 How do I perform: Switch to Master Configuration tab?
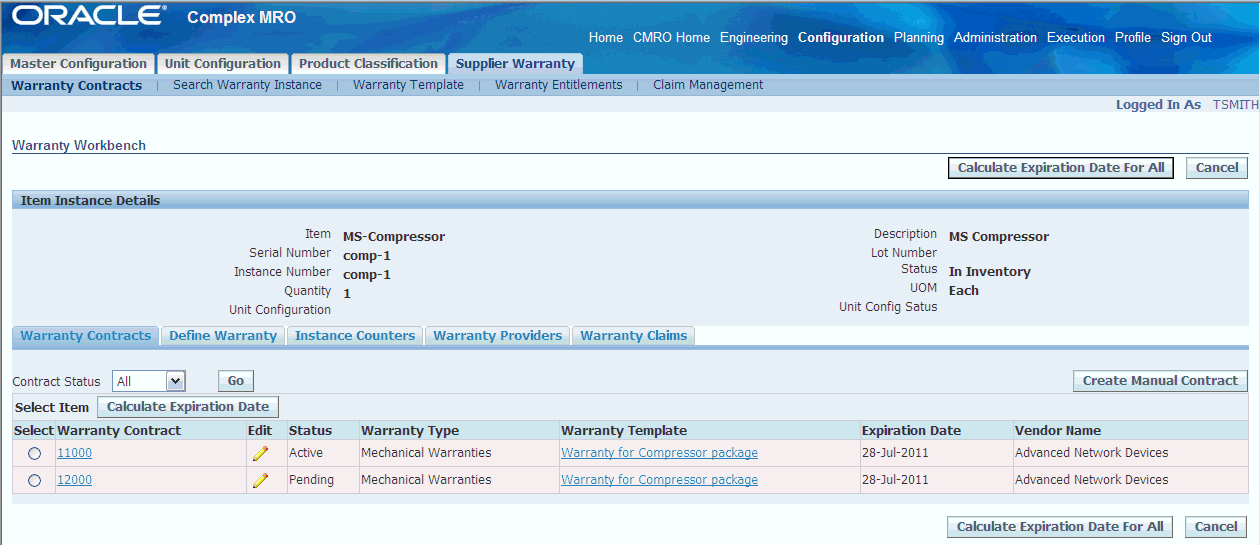[x=78, y=64]
